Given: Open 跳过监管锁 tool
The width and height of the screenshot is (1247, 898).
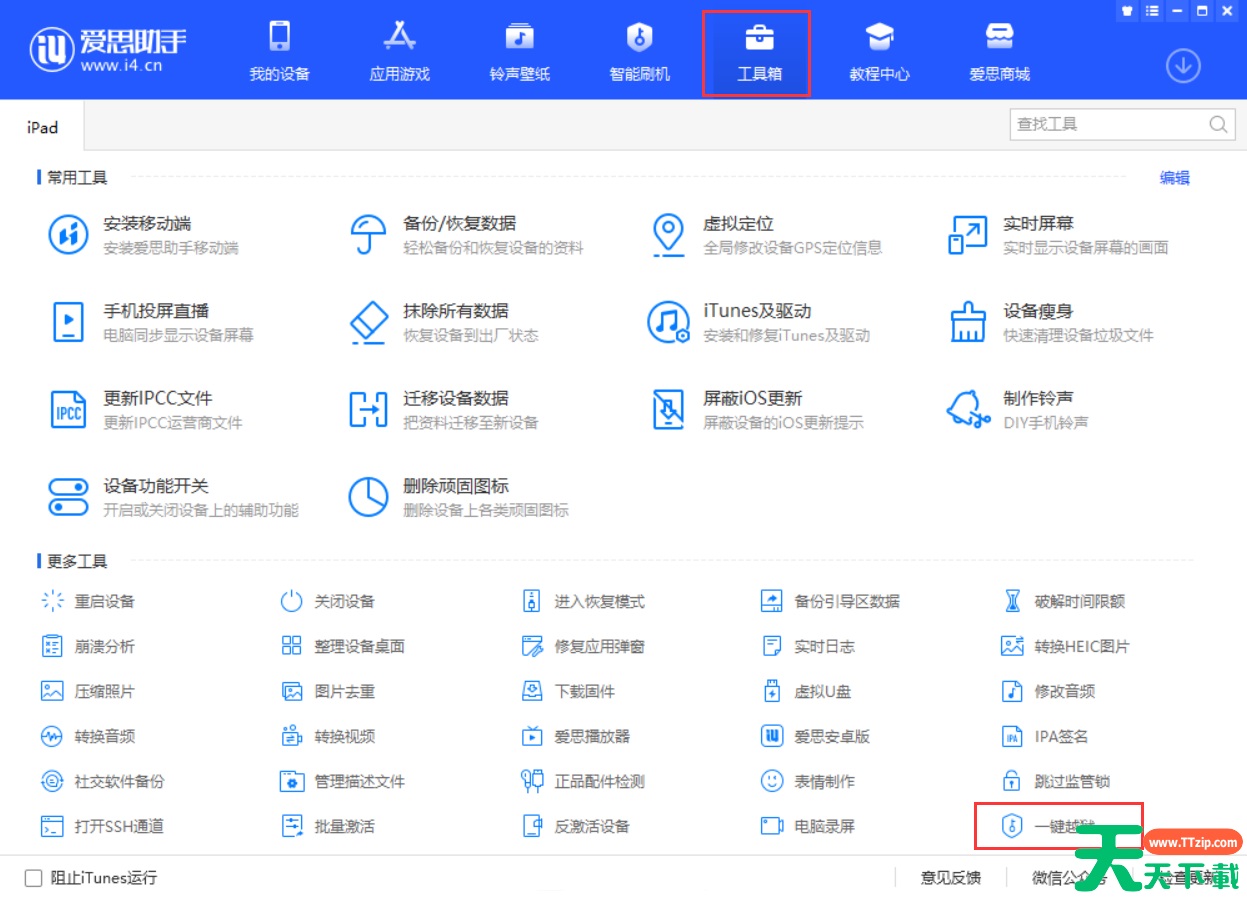Looking at the screenshot, I should point(1071,782).
